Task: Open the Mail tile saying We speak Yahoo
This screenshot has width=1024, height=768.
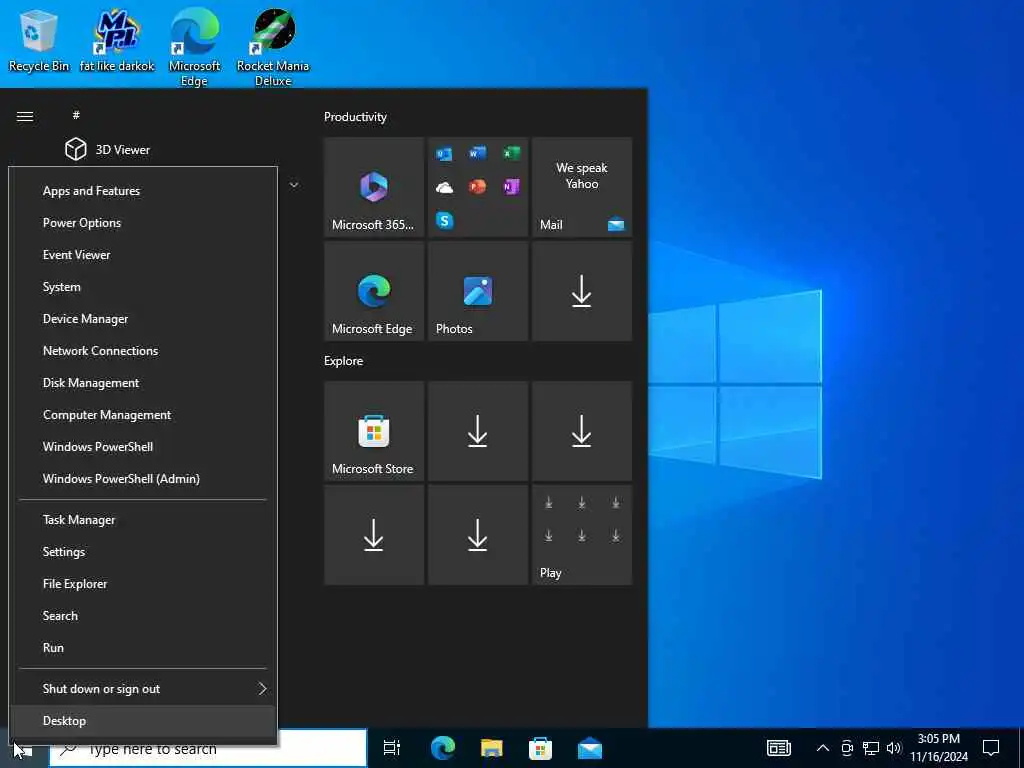Action: [582, 187]
